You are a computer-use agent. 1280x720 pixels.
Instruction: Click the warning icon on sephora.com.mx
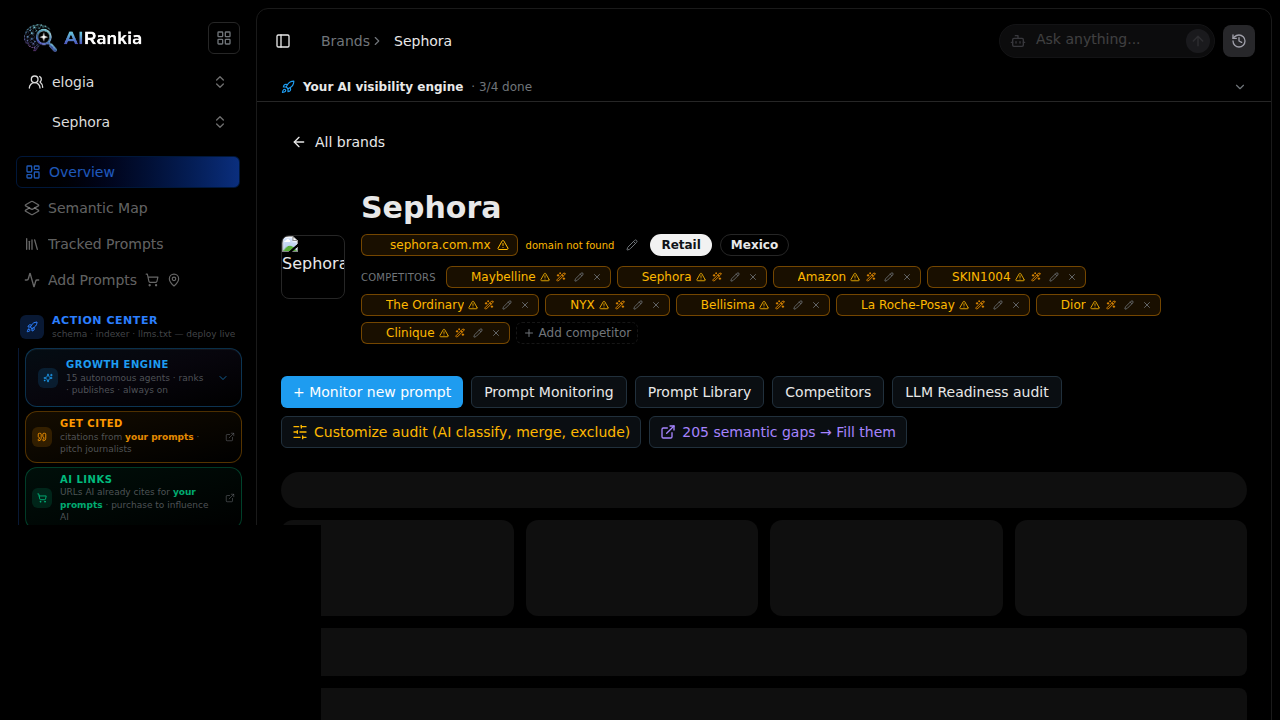click(503, 245)
